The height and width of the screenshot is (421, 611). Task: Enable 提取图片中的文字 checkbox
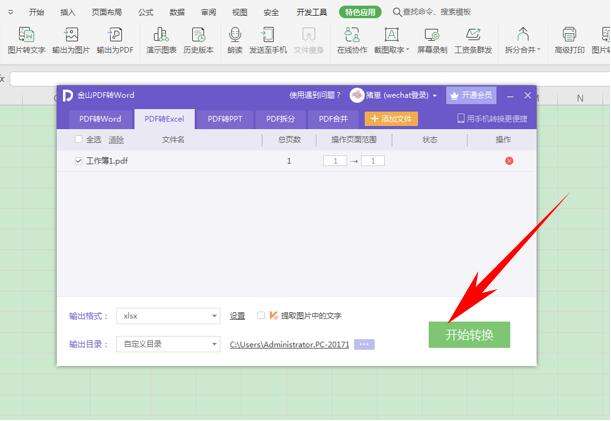(261, 315)
